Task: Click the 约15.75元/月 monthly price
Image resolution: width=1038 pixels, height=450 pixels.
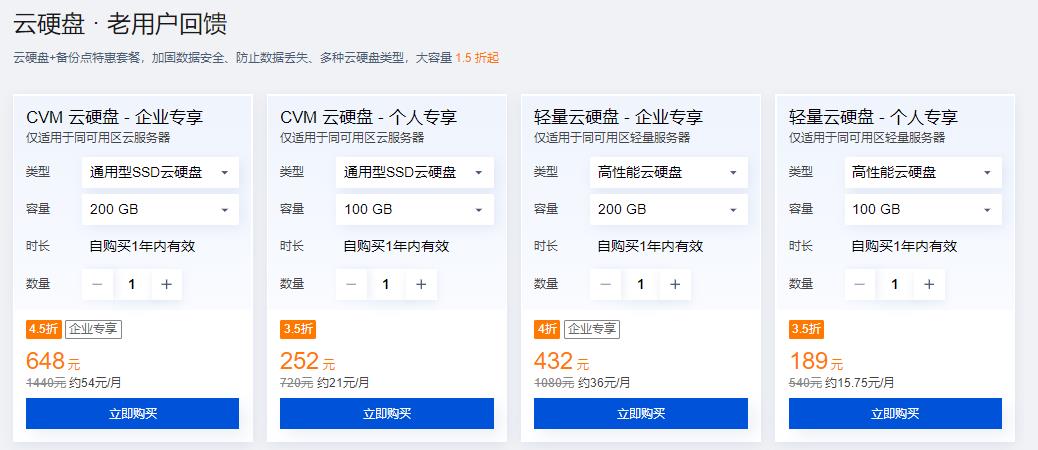Action: 860,382
